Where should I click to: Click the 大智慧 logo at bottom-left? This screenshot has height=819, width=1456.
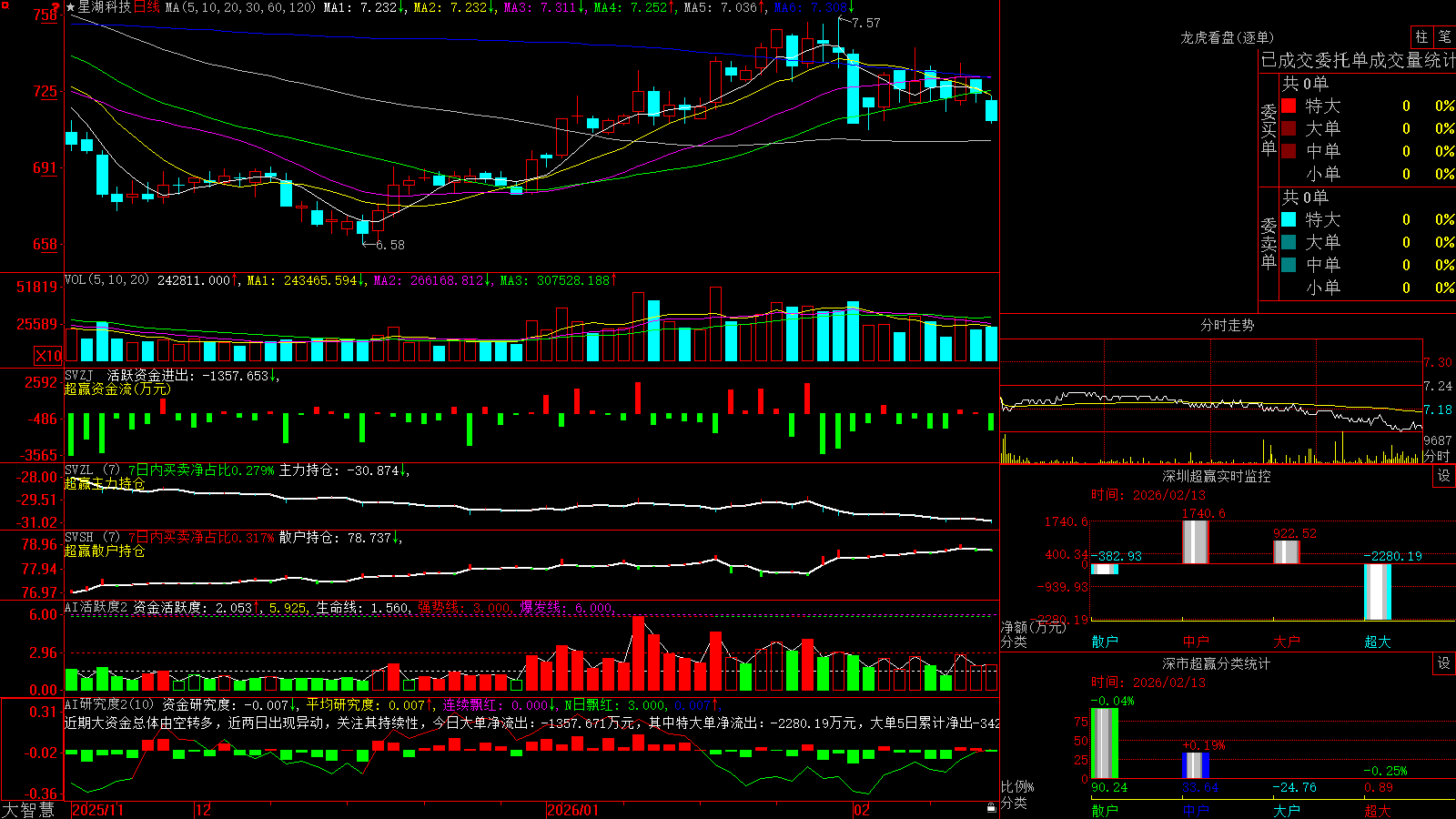click(29, 809)
